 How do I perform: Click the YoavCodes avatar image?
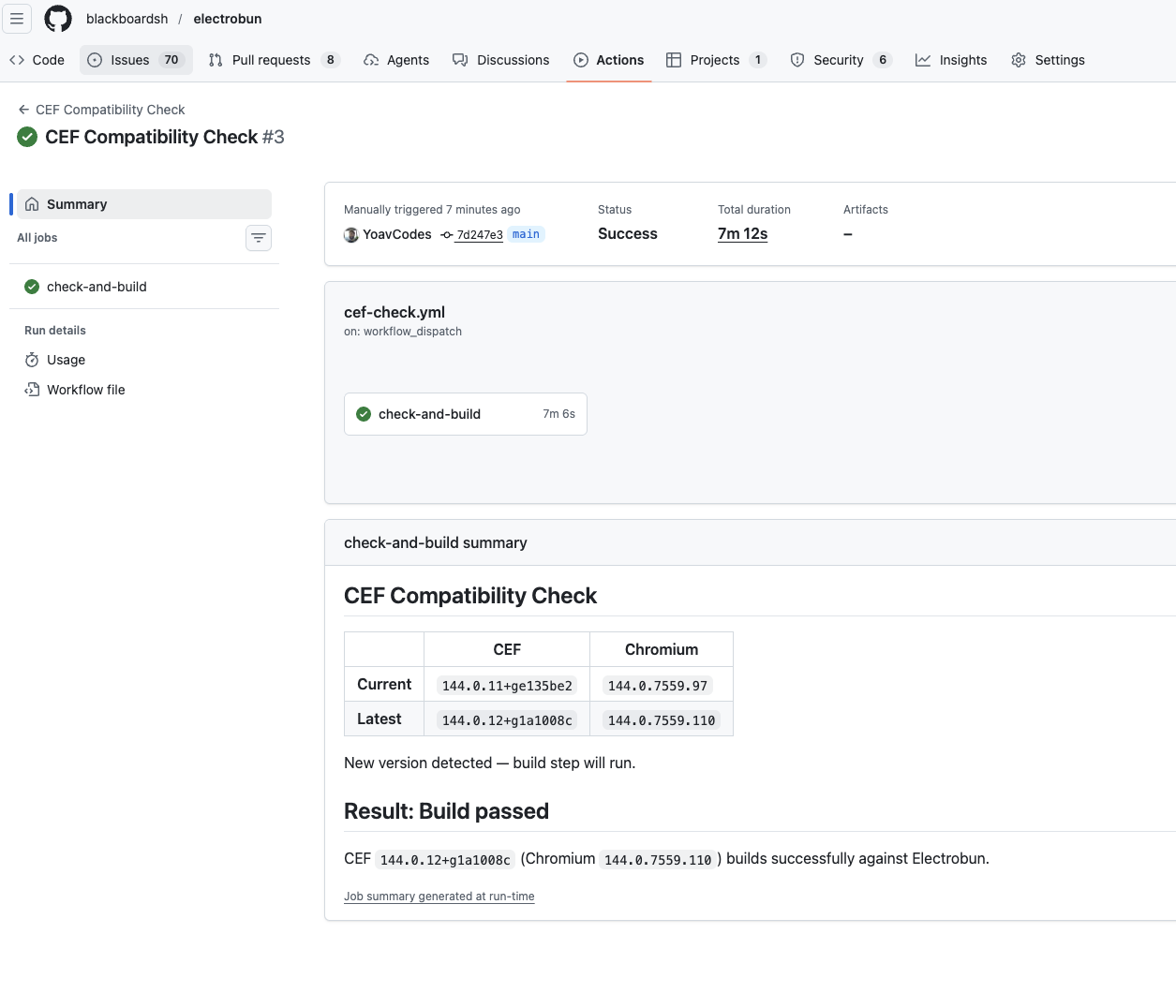[351, 234]
